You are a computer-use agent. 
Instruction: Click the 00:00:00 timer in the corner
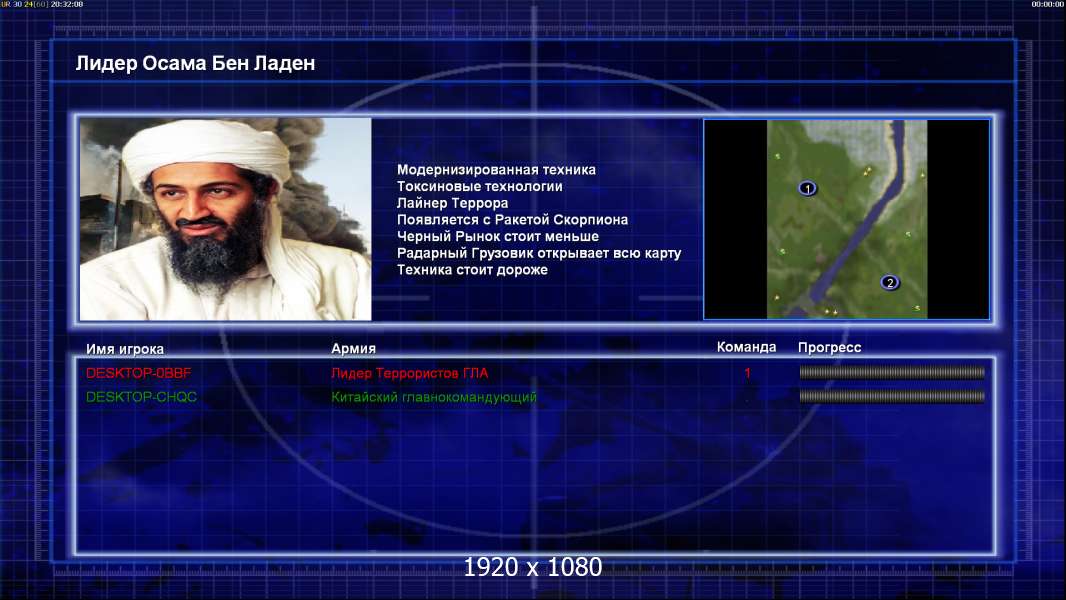[x=1047, y=4]
